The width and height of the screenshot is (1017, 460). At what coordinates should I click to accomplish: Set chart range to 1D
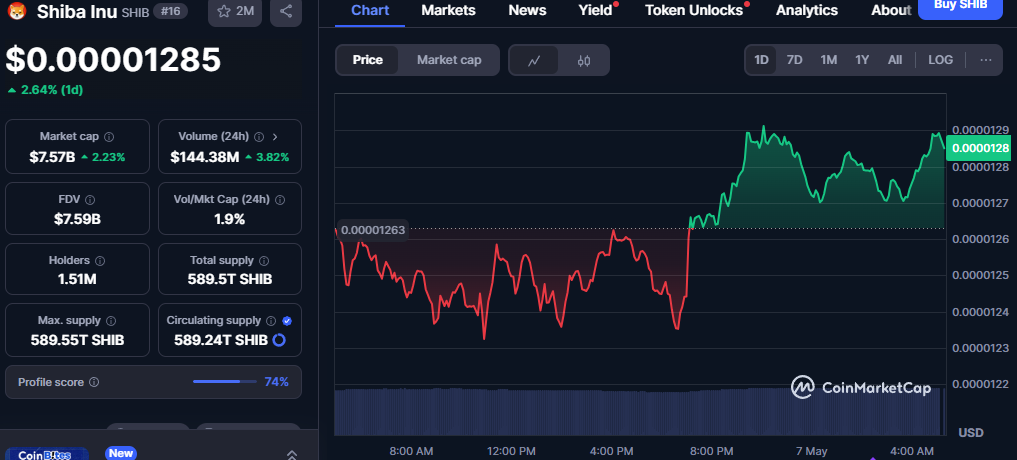coord(761,60)
